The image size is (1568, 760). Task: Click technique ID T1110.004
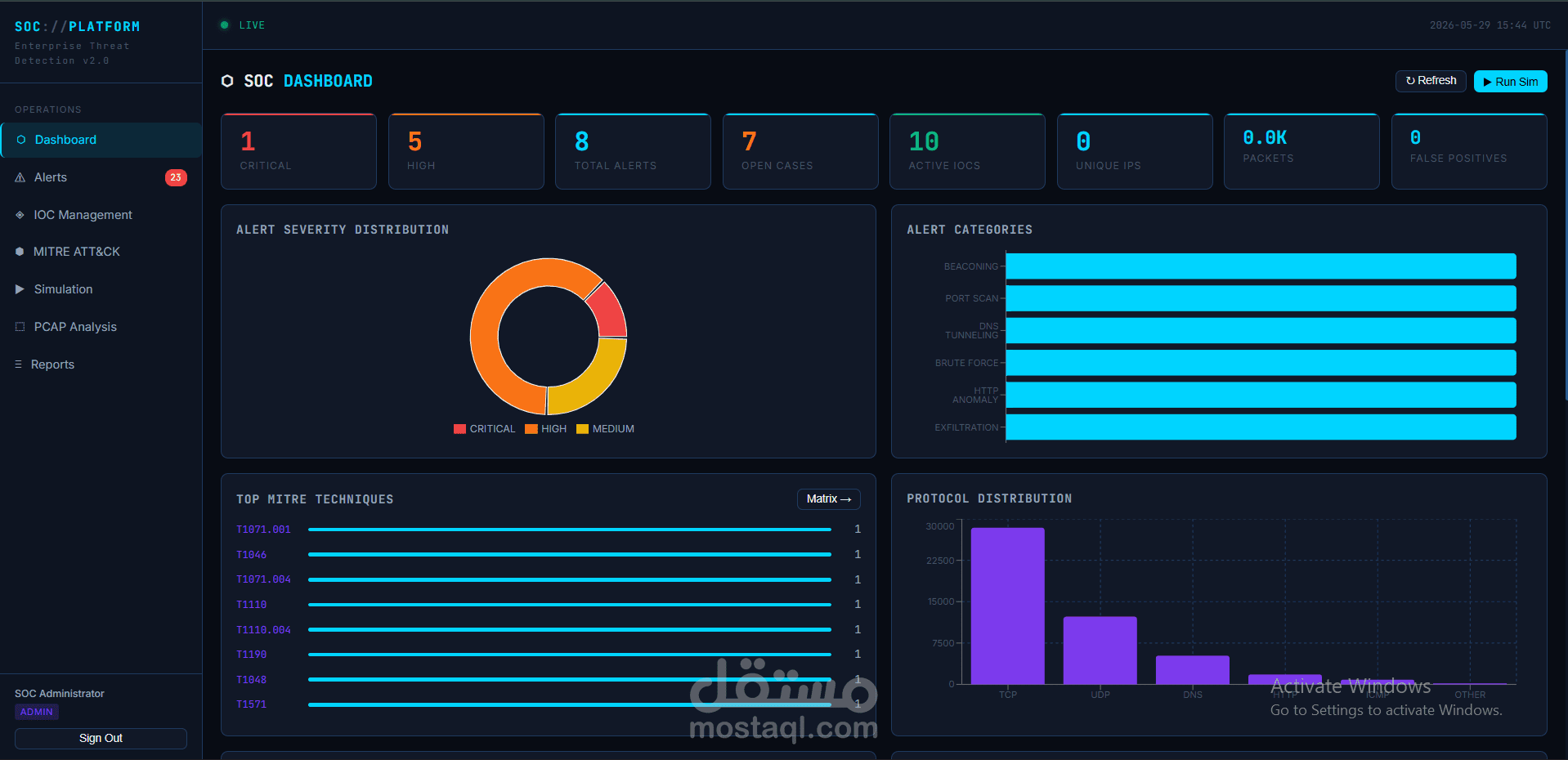click(x=263, y=630)
